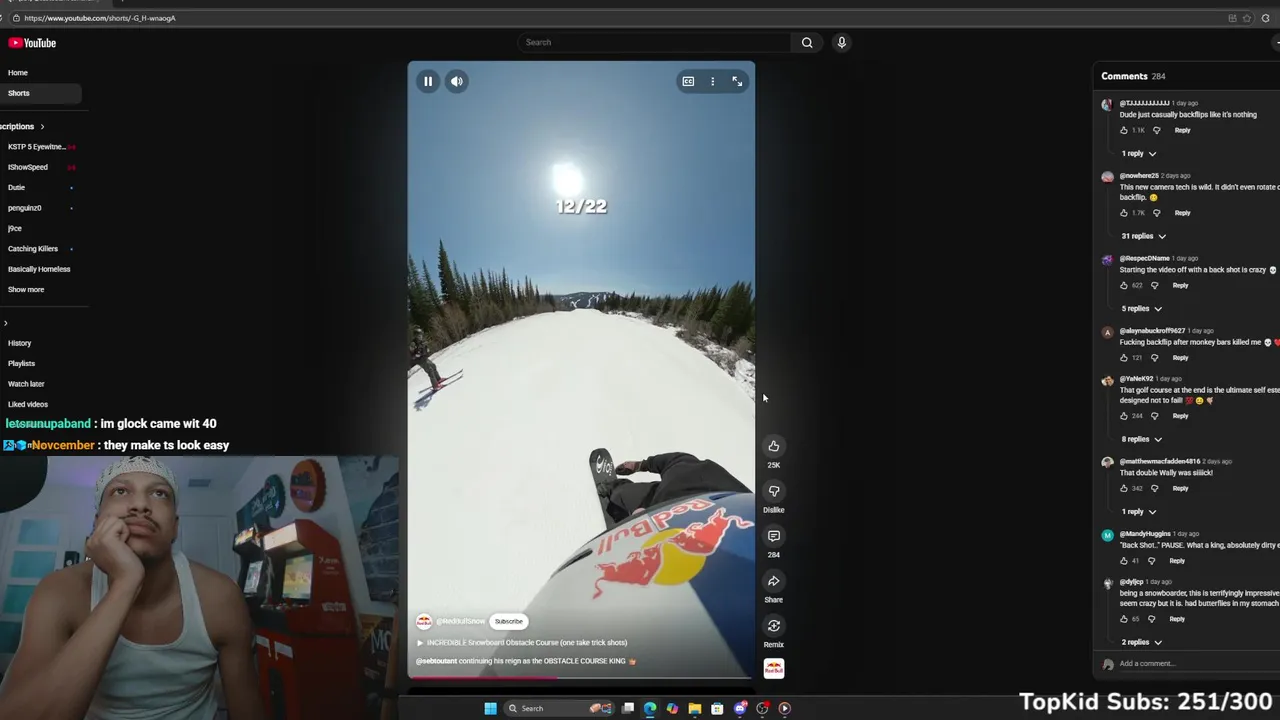The width and height of the screenshot is (1280, 720).
Task: Dislike the @YaNeK92 comment
Action: point(1155,416)
